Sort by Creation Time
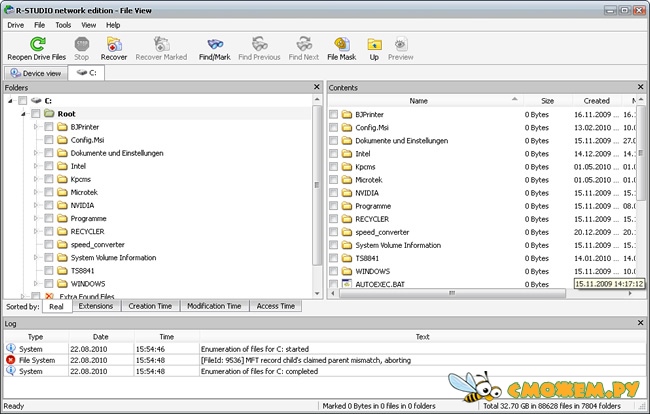 point(150,306)
